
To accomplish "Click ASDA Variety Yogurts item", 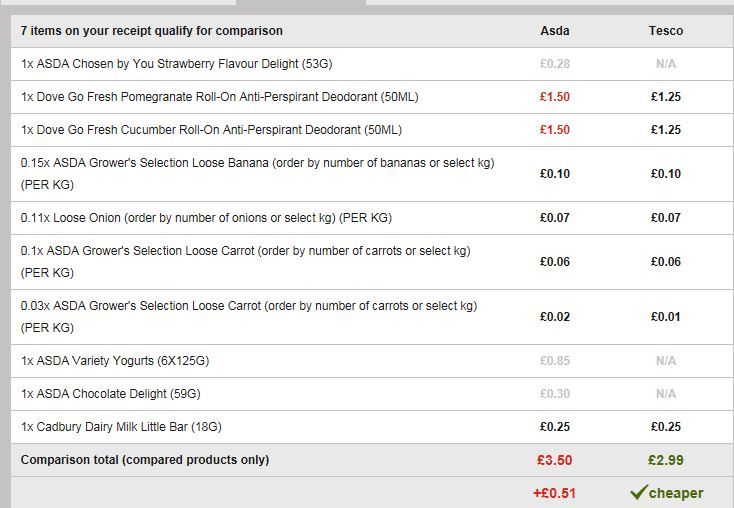I will point(115,361).
